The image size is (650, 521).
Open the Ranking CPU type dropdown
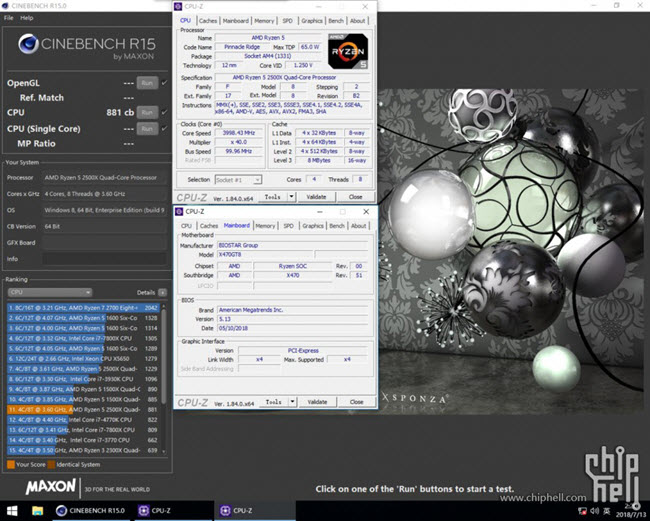coord(50,292)
